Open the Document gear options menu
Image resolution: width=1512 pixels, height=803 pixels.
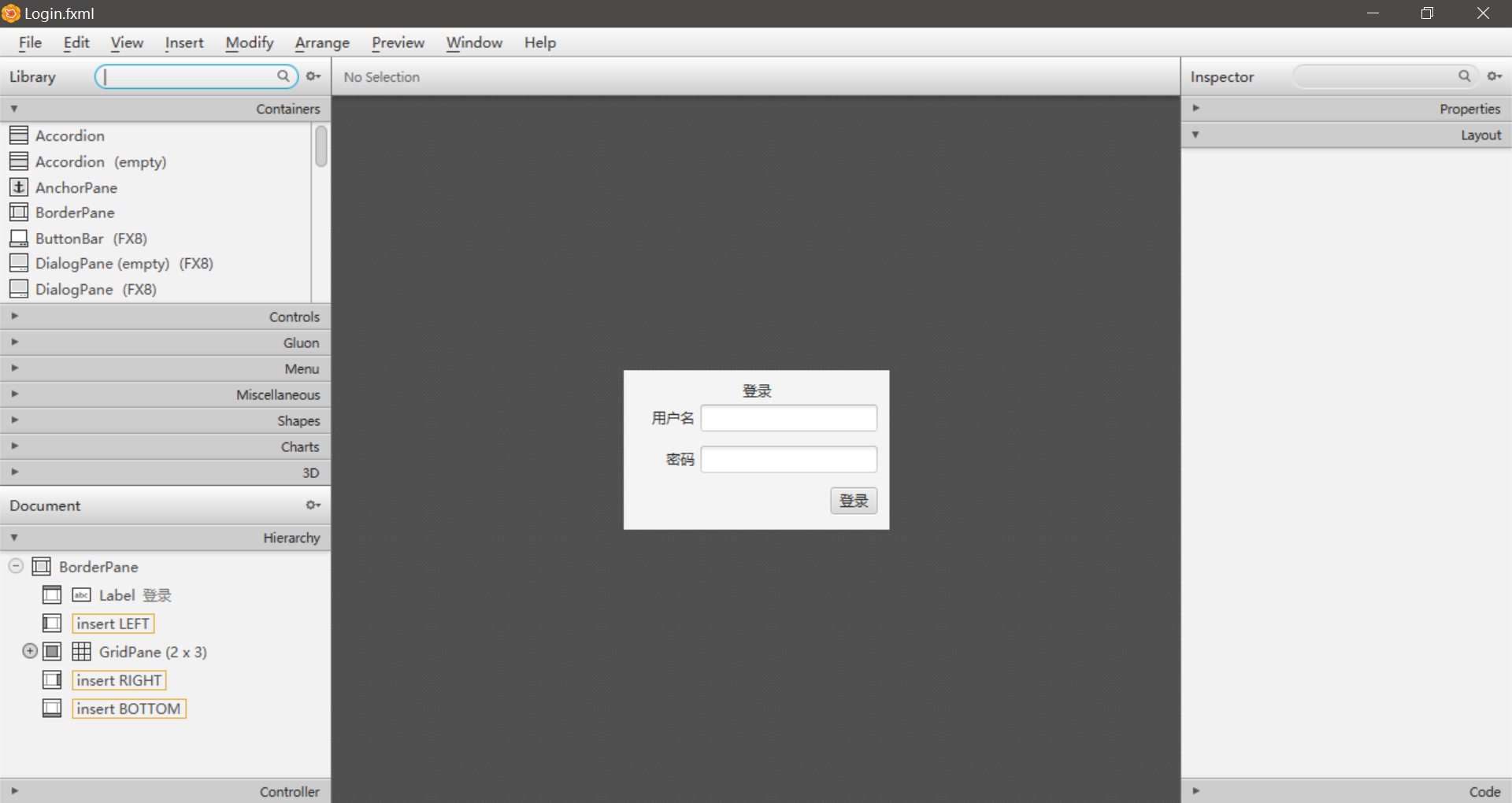click(313, 505)
